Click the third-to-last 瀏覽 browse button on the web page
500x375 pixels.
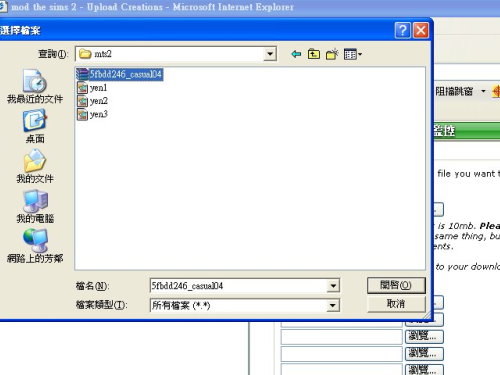(x=424, y=337)
